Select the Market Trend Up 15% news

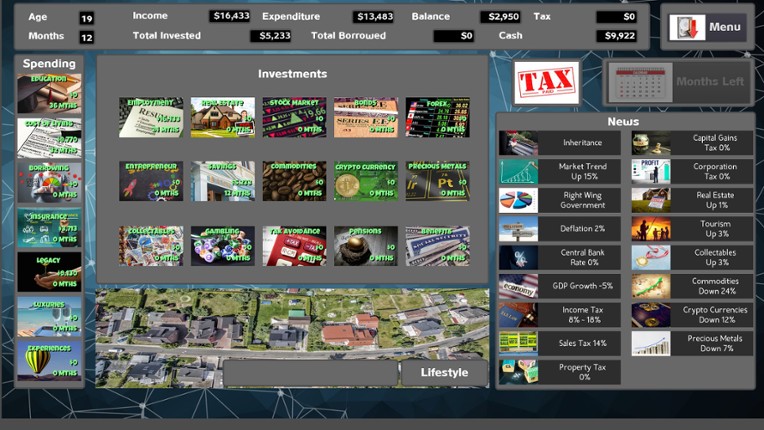point(560,172)
